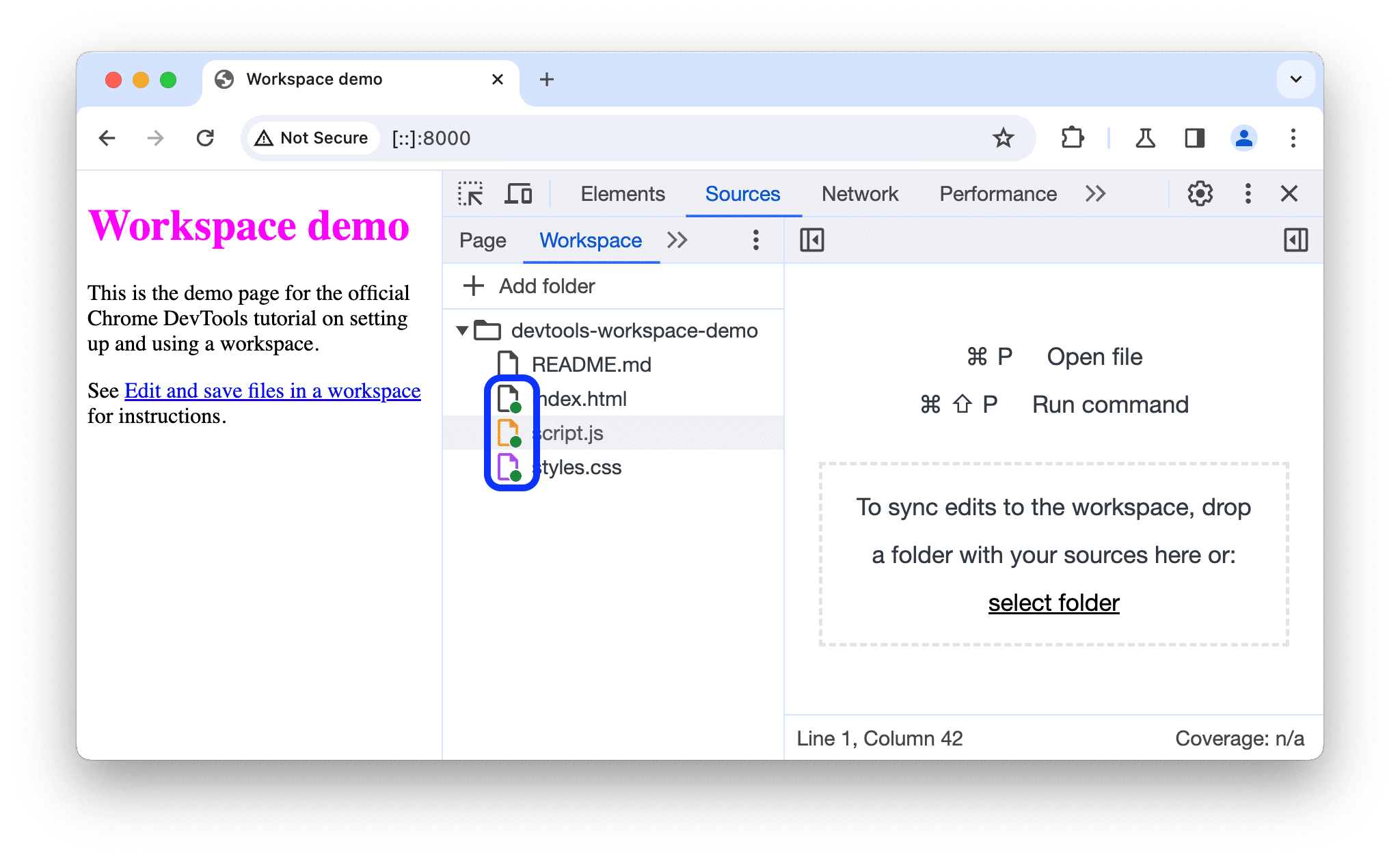Click the Settings gear icon in DevTools
This screenshot has width=1400, height=861.
1196,194
